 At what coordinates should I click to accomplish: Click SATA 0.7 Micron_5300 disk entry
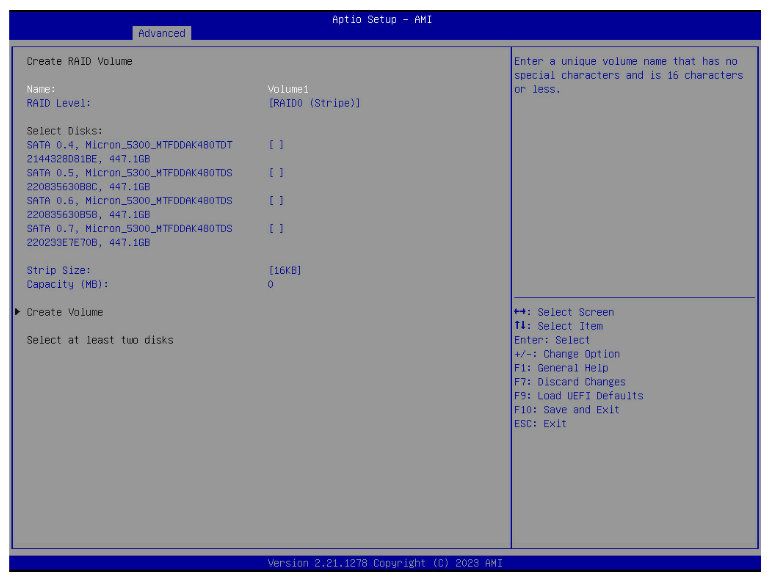click(x=129, y=229)
